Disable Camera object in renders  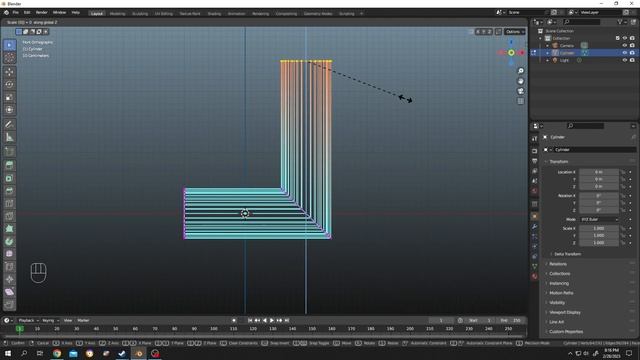point(632,45)
